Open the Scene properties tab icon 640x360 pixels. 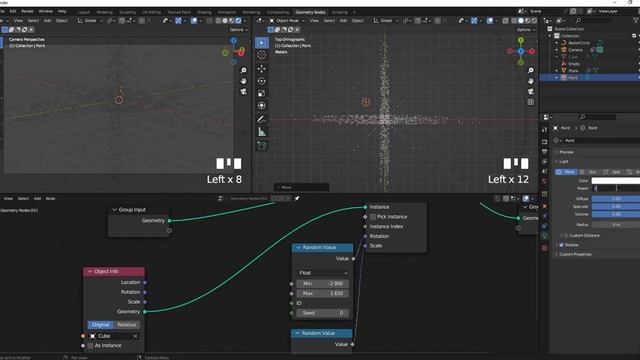[x=544, y=171]
